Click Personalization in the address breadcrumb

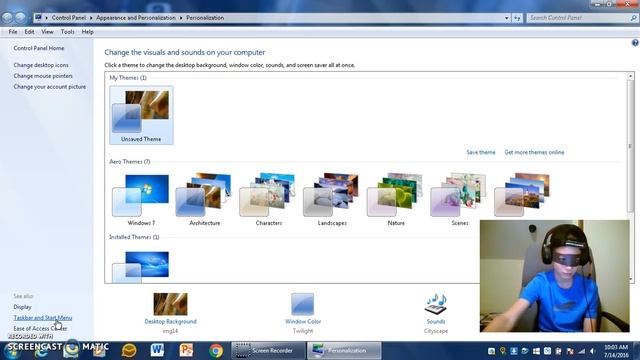pos(205,18)
